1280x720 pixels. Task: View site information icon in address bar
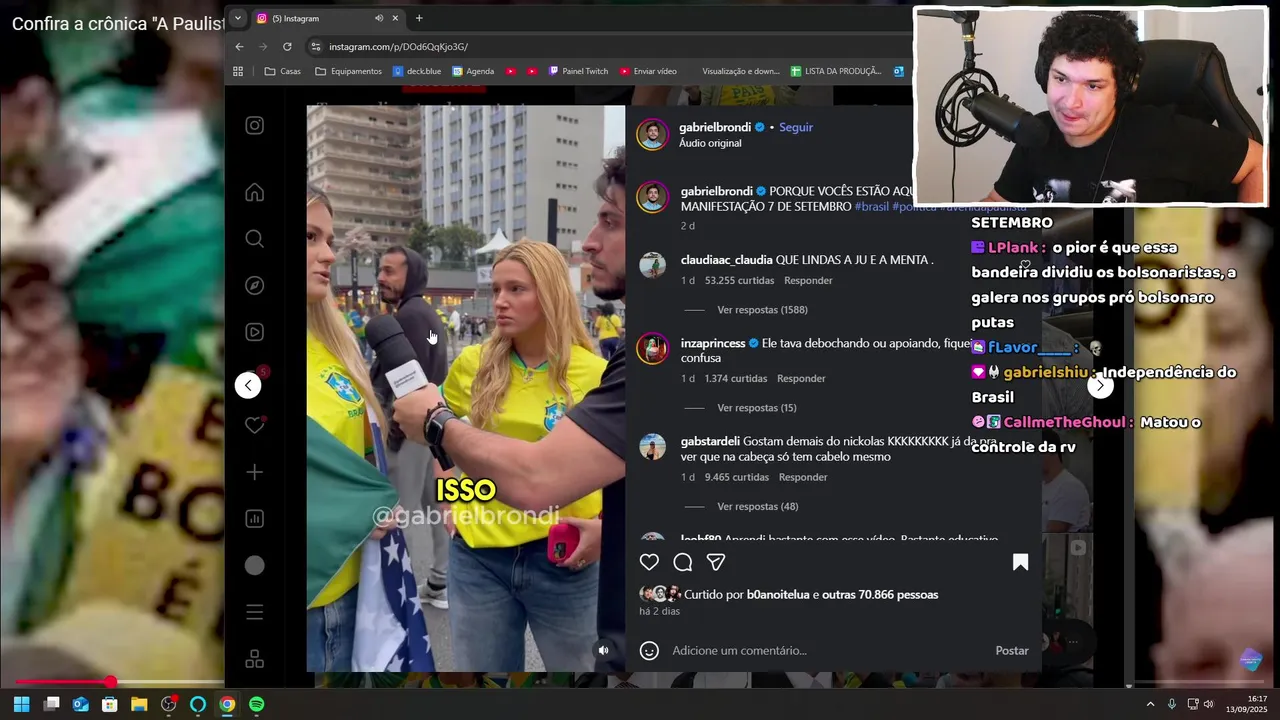(316, 46)
